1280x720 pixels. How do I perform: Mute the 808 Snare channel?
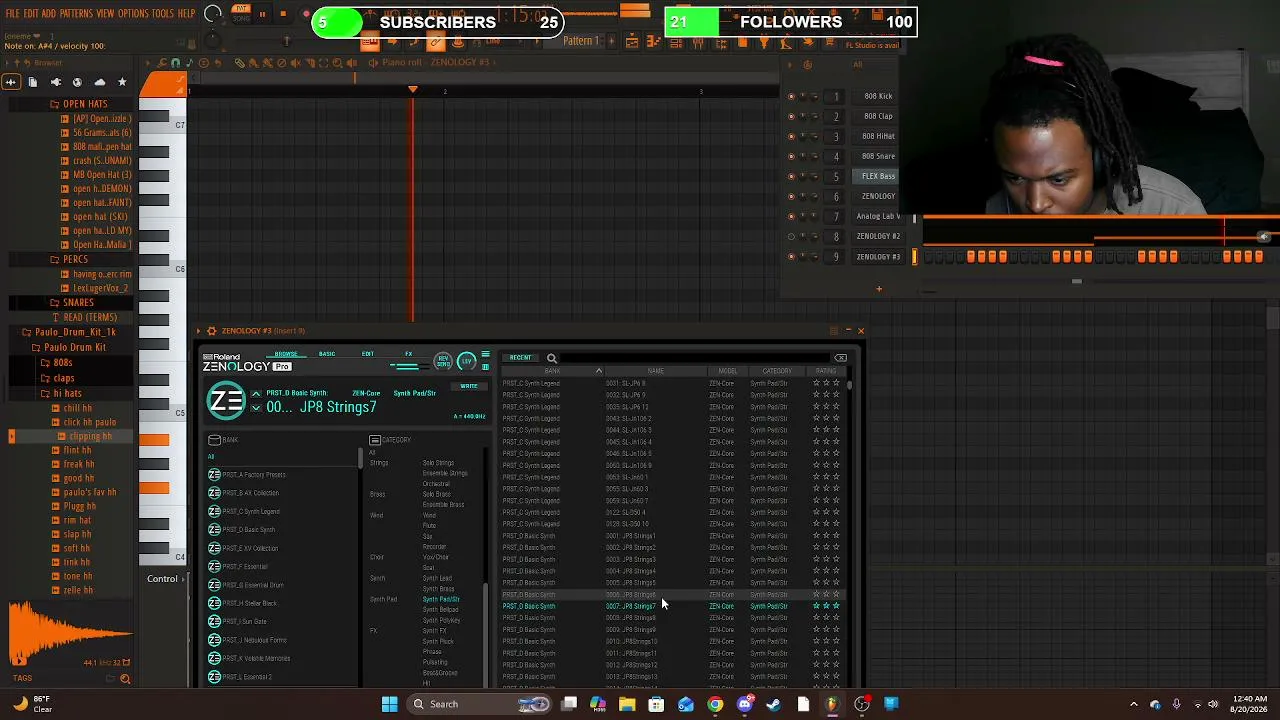791,156
